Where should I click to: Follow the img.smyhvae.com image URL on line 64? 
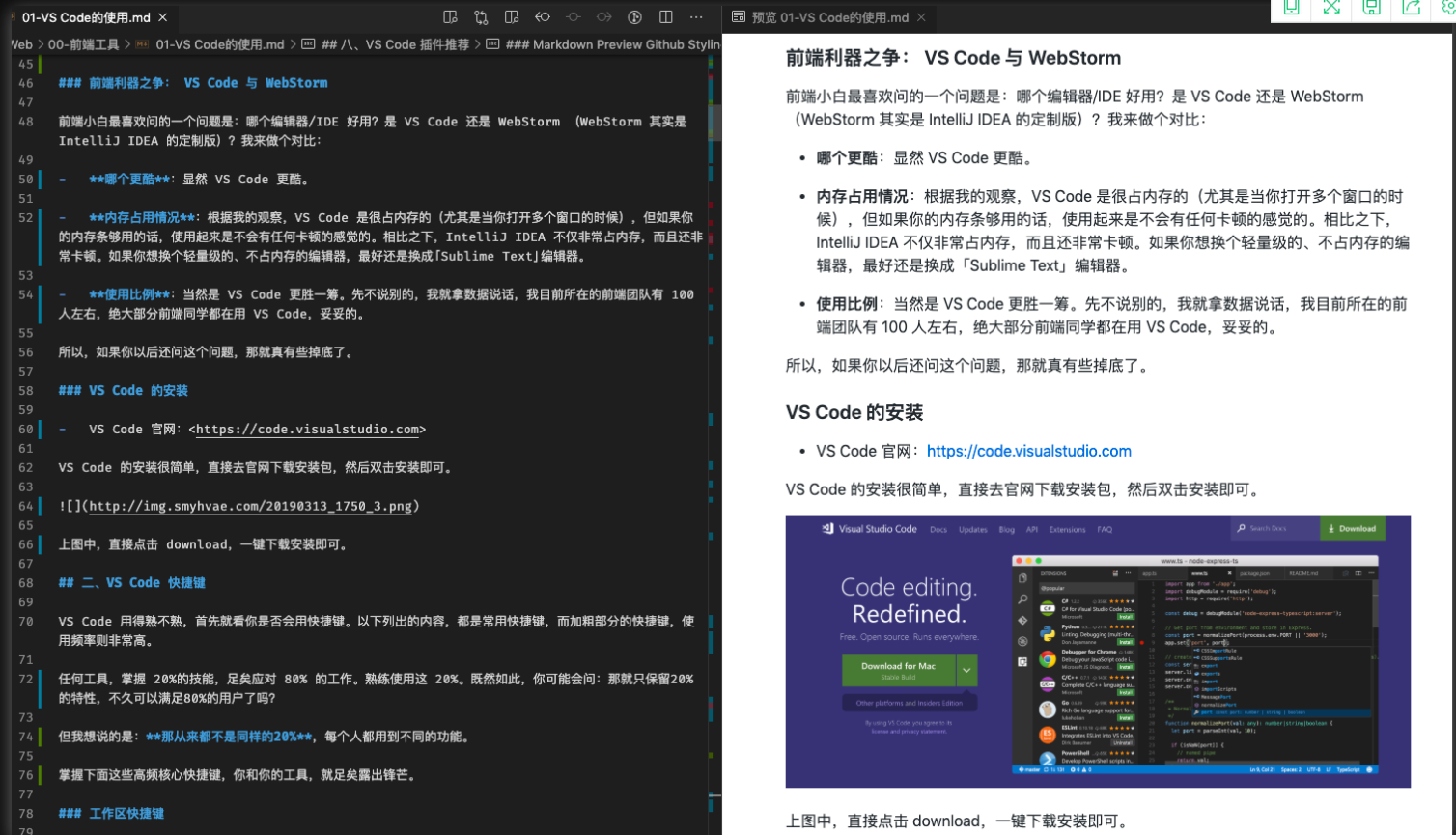(x=251, y=506)
